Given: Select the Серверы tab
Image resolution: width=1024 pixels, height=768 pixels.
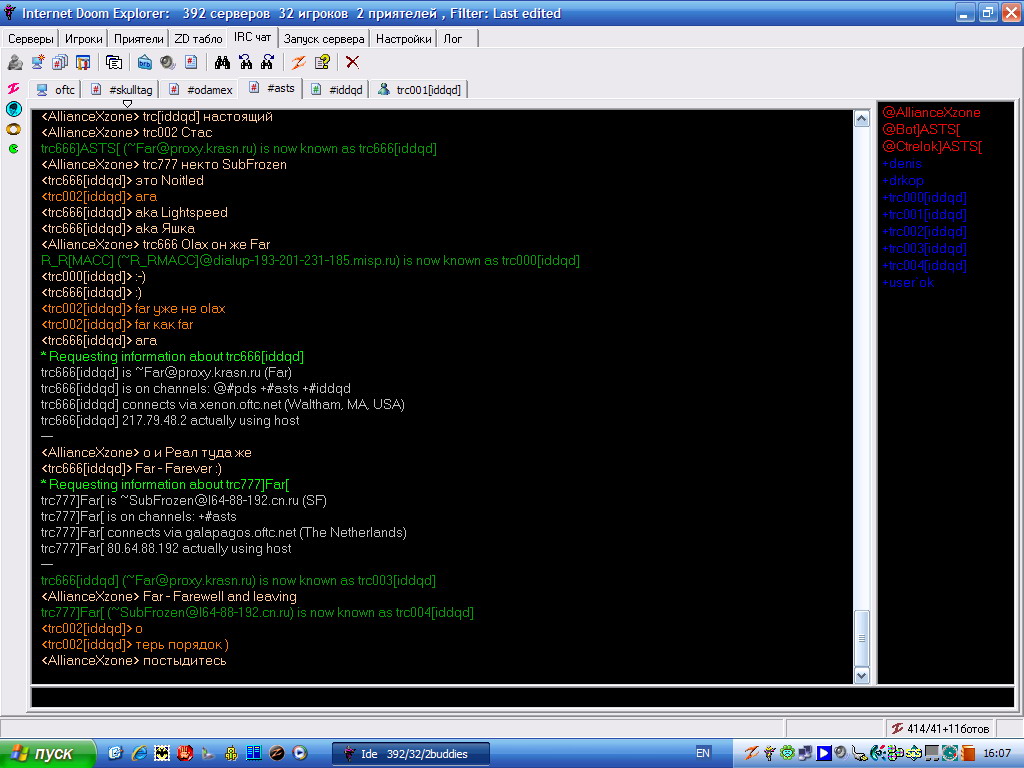Looking at the screenshot, I should 31,38.
